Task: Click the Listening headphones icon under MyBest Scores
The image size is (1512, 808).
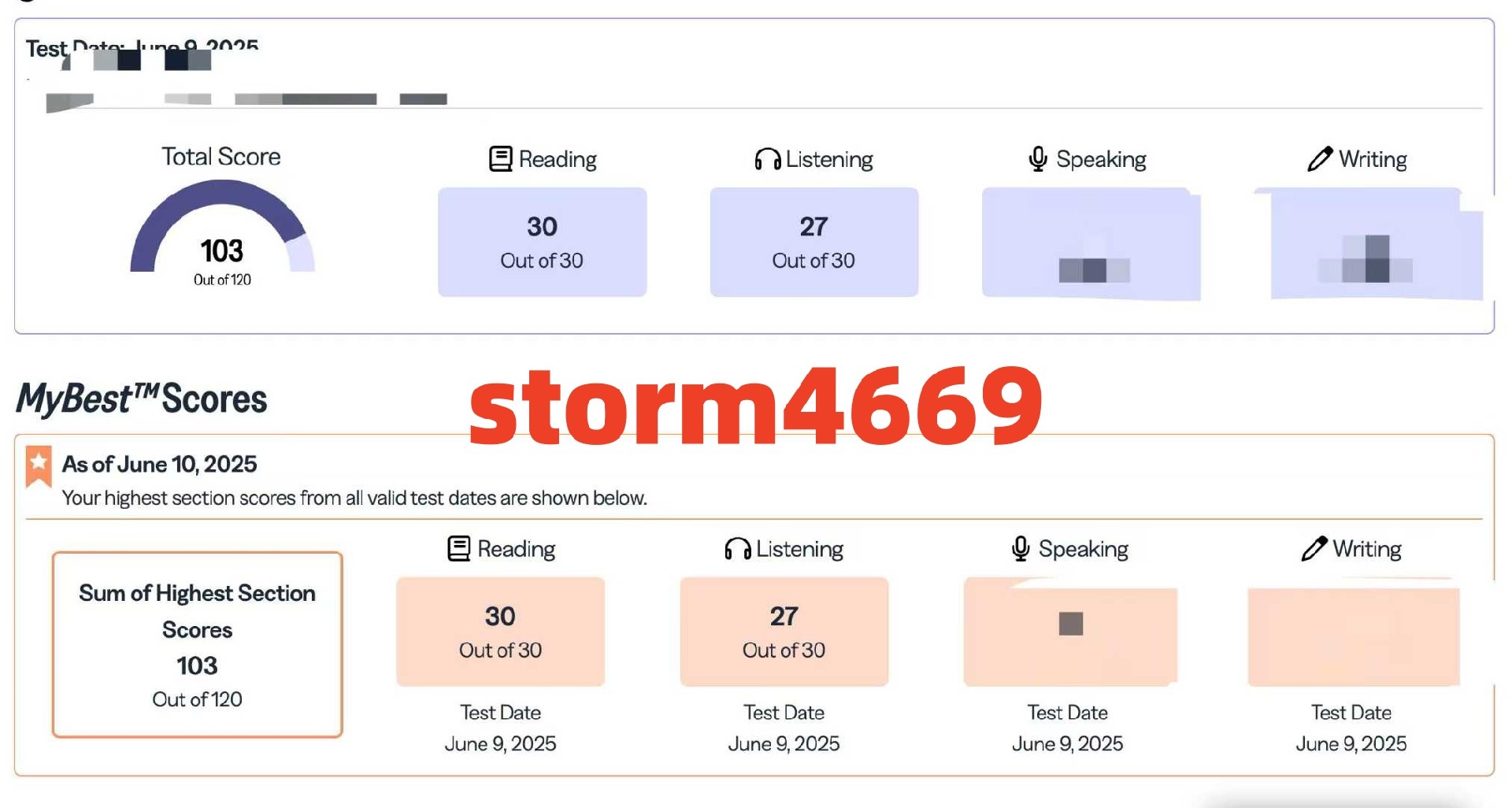Action: point(737,548)
